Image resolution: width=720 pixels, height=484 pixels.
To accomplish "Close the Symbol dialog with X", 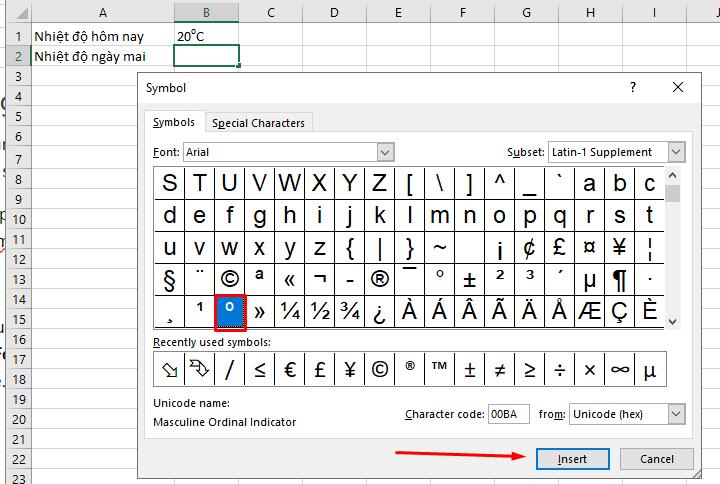I will tap(678, 87).
